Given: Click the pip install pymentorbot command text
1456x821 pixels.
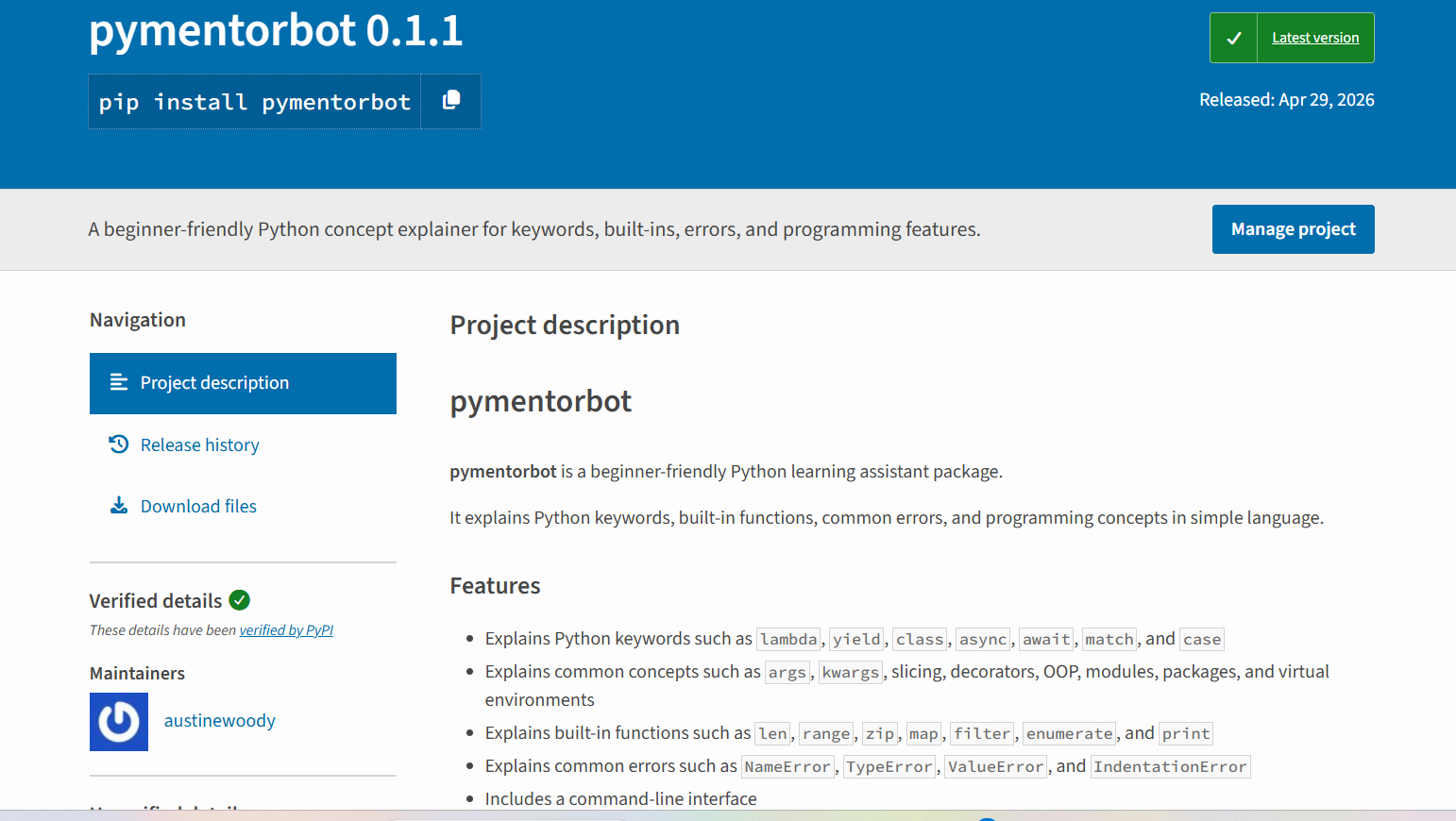Looking at the screenshot, I should [x=255, y=102].
